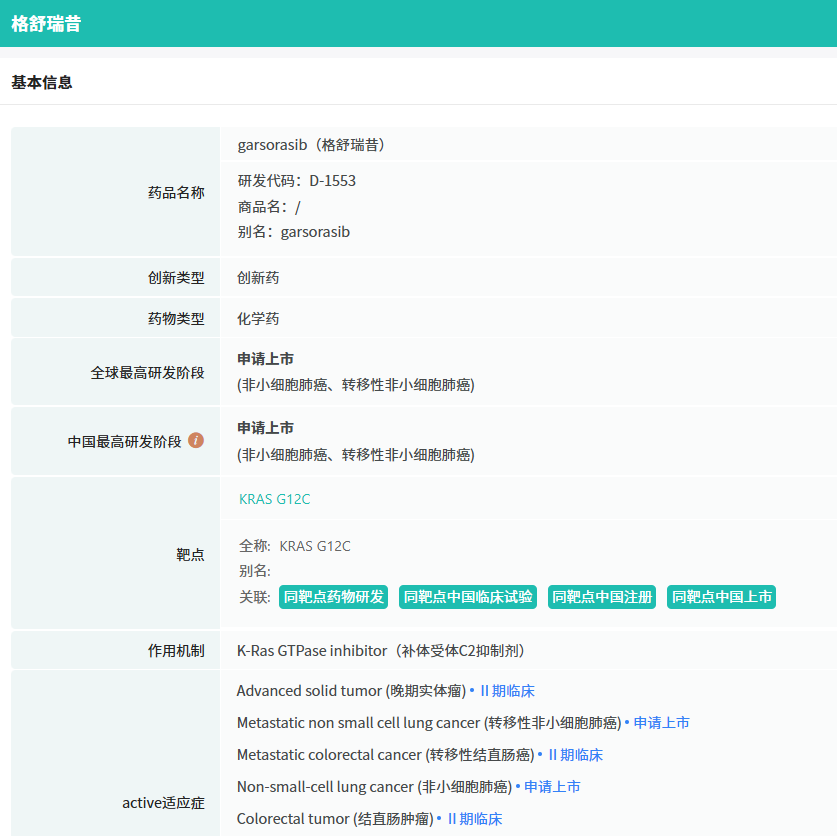Click II期临床 link for Colorectal tumor

pos(474,819)
